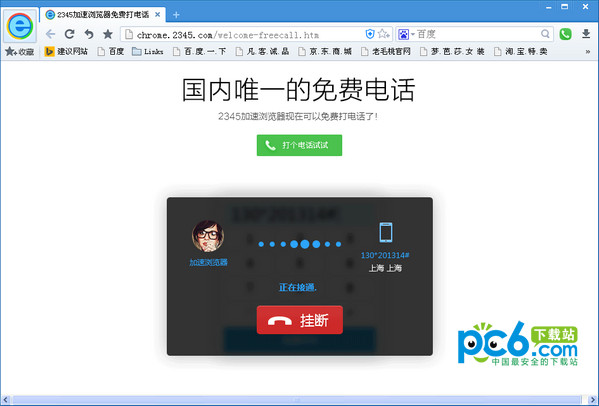This screenshot has width=599, height=406.
Task: Open the Links bookmark folder
Action: click(148, 52)
